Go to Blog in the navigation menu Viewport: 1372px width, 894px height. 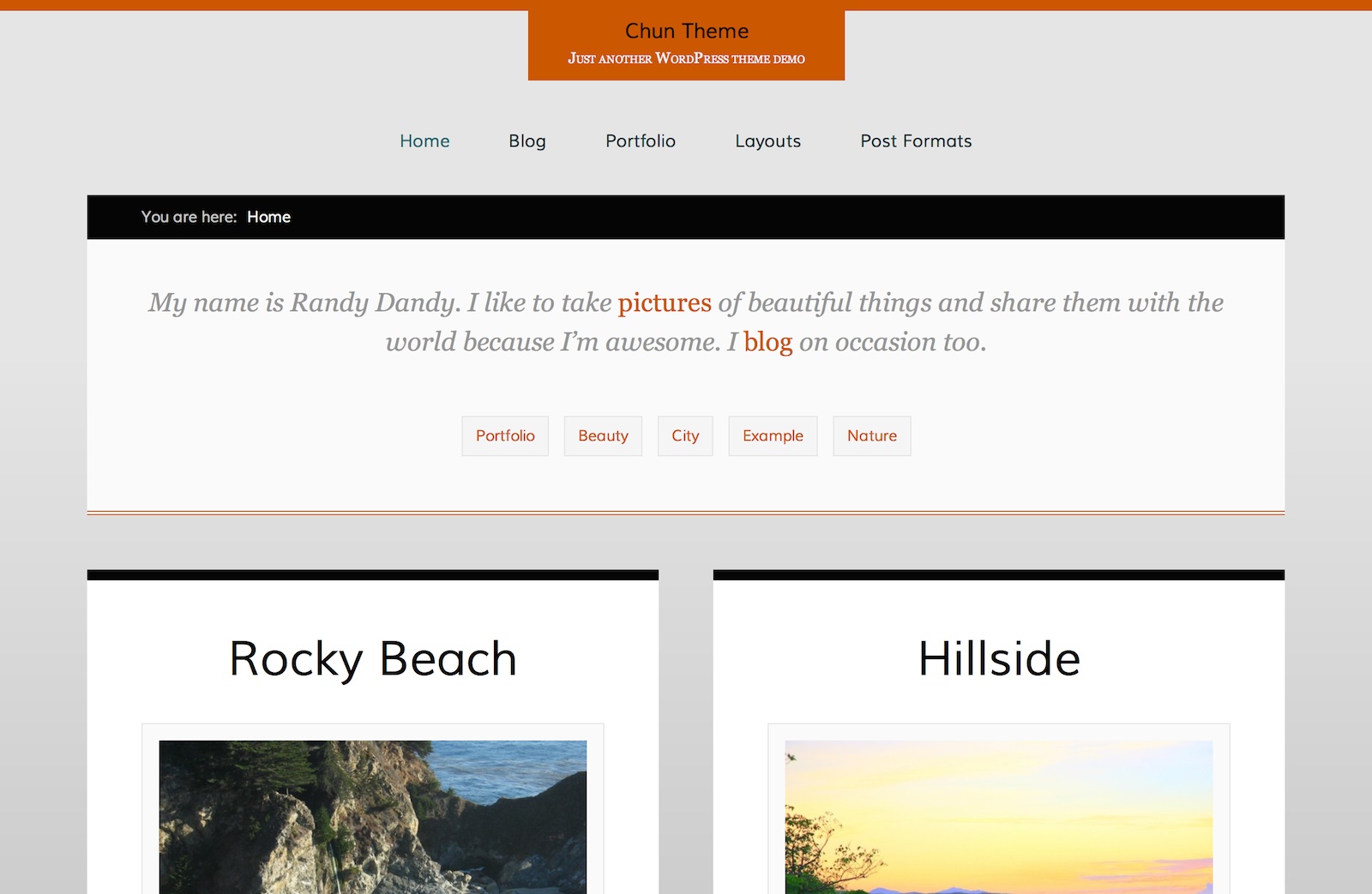pyautogui.click(x=527, y=141)
